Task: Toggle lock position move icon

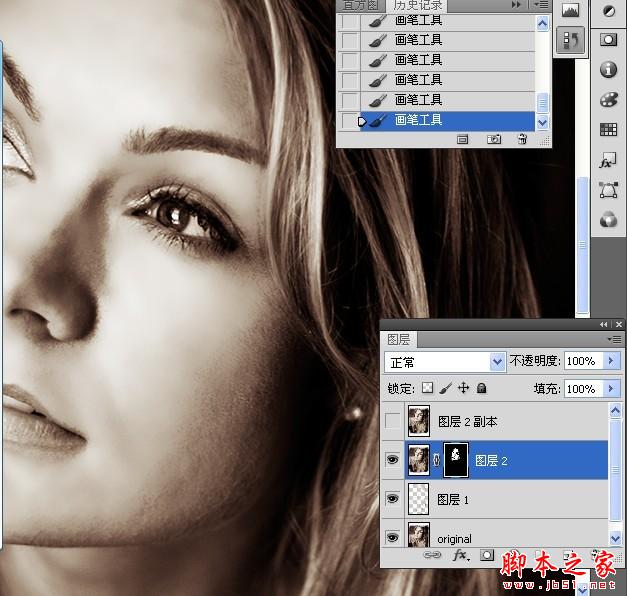Action: click(463, 388)
